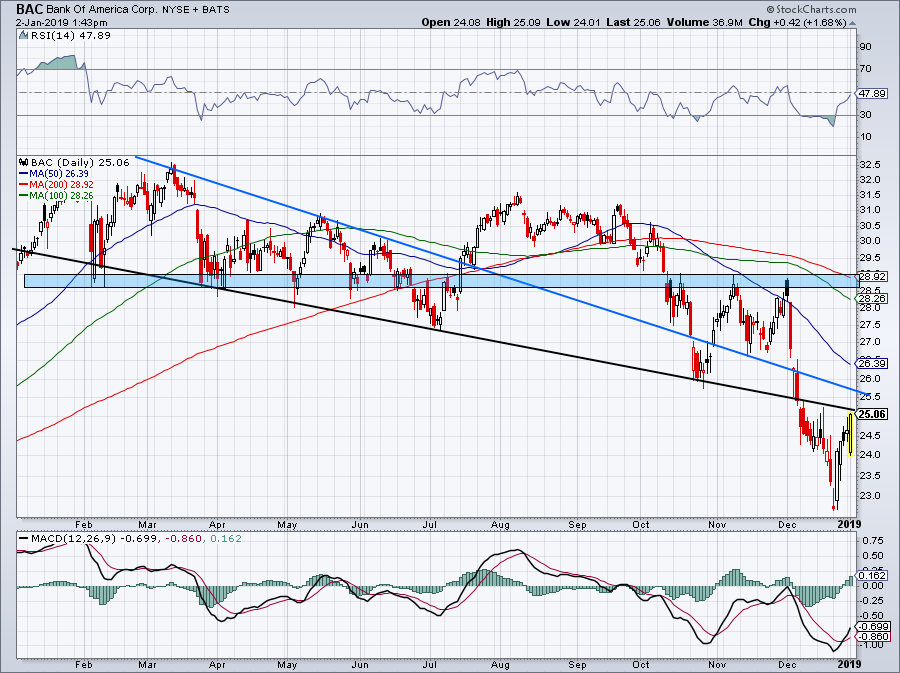Select the green 0.162 value in MACD legend
This screenshot has height=673, width=900.
tap(226, 539)
